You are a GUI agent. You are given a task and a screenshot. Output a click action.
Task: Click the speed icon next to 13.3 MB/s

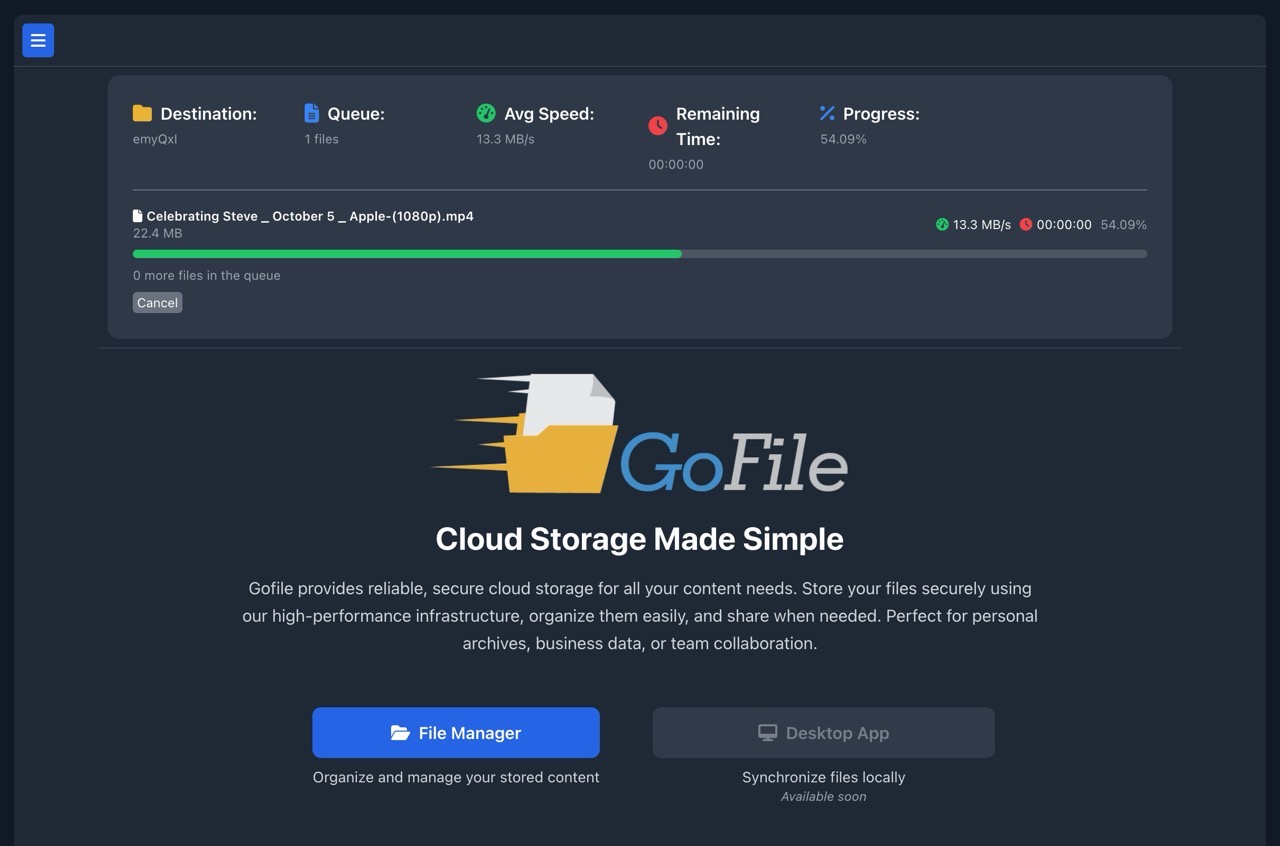point(941,224)
